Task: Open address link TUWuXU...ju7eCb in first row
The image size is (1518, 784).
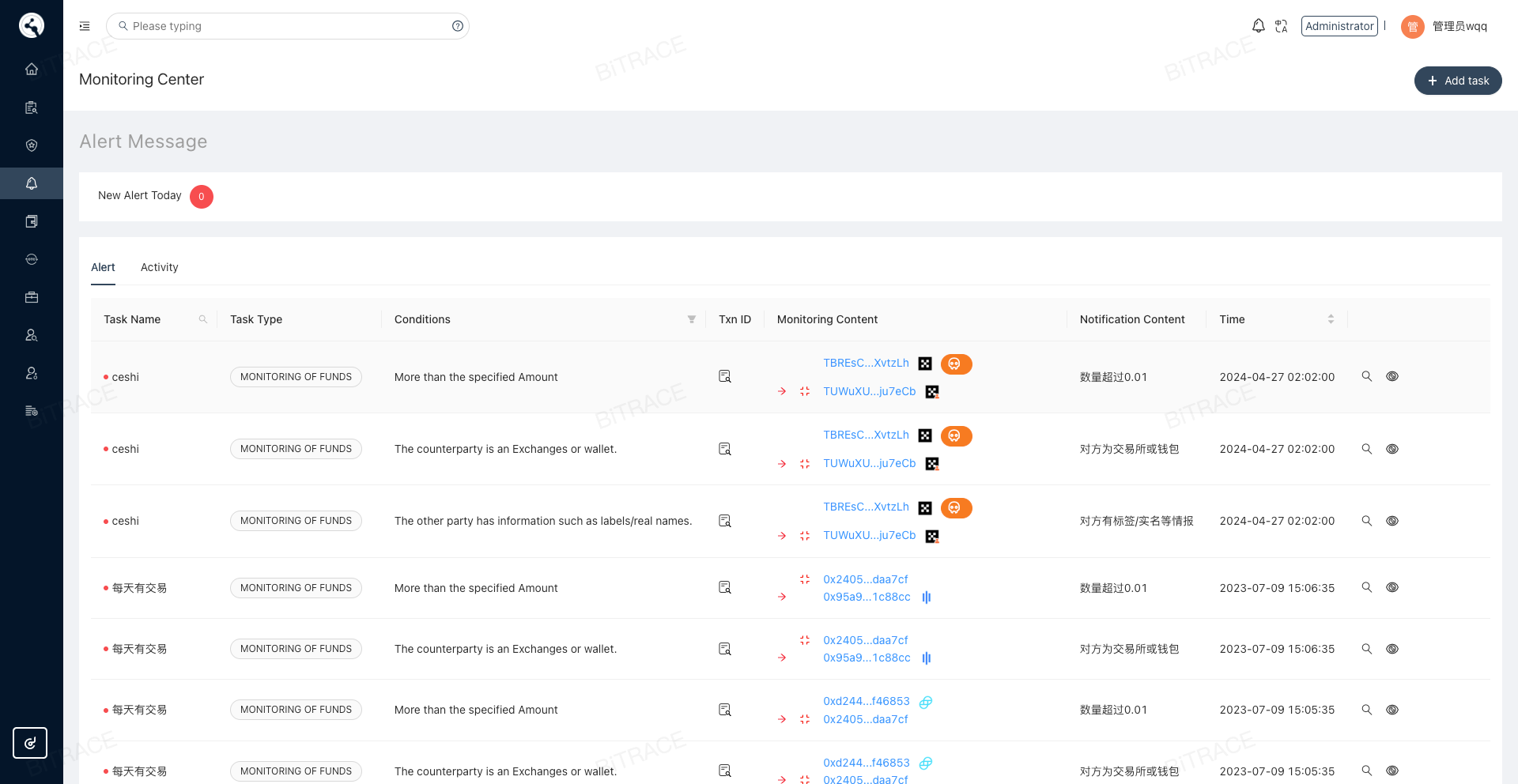Action: point(869,391)
